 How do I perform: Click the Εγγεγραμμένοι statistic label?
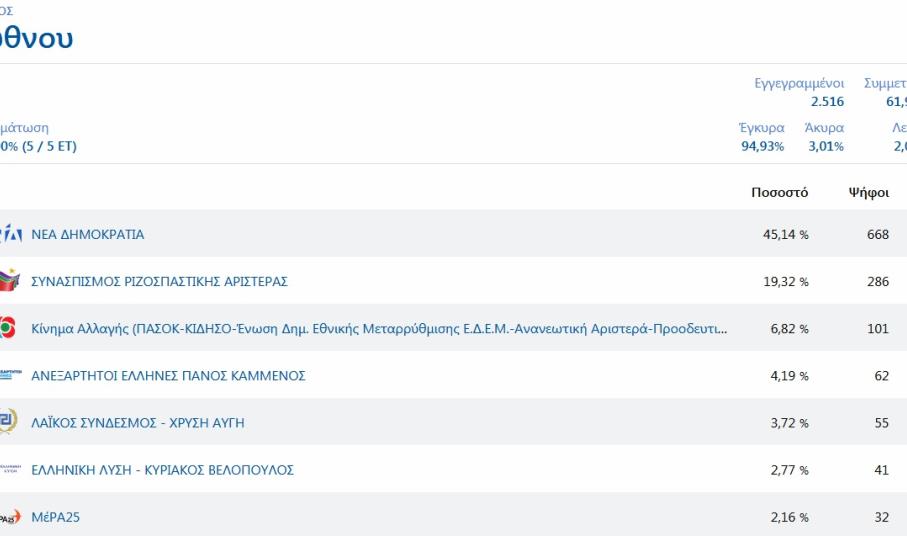pos(799,84)
